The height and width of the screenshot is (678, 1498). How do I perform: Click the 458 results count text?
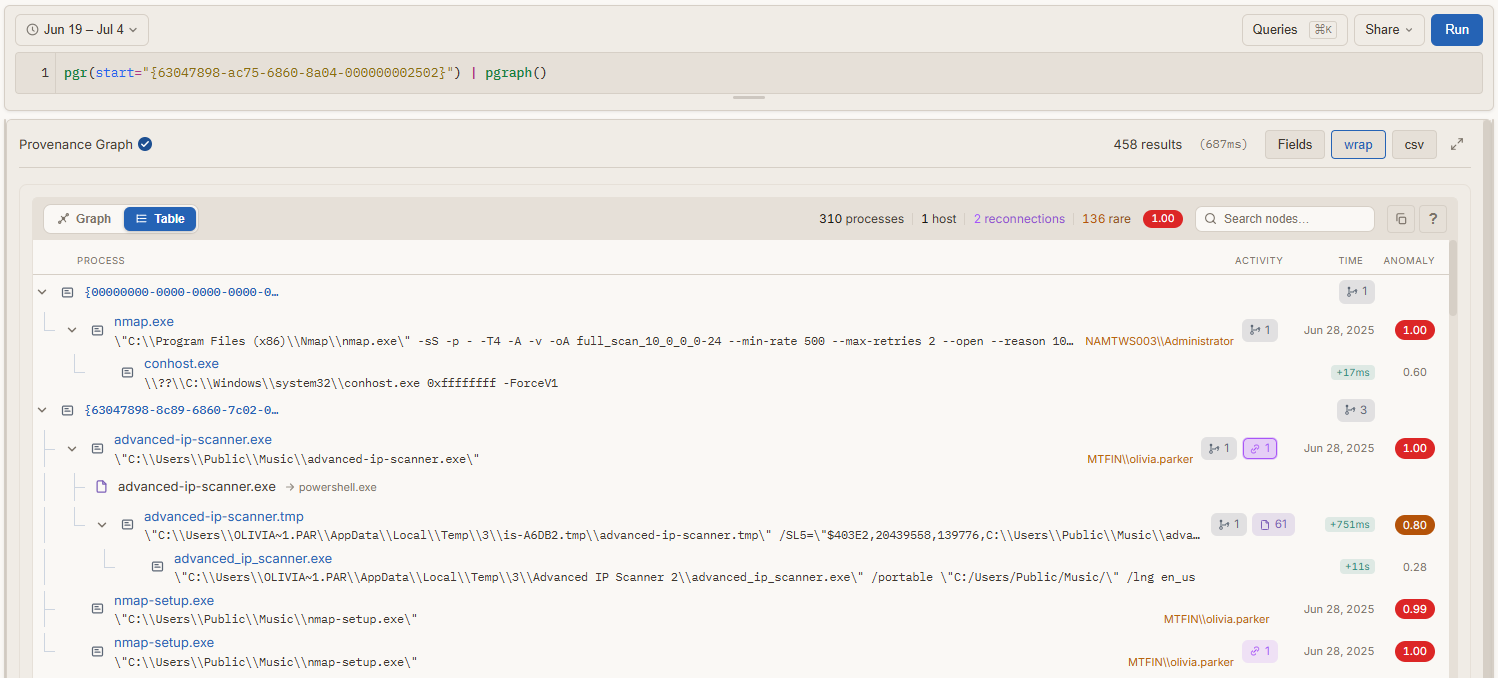point(1147,144)
